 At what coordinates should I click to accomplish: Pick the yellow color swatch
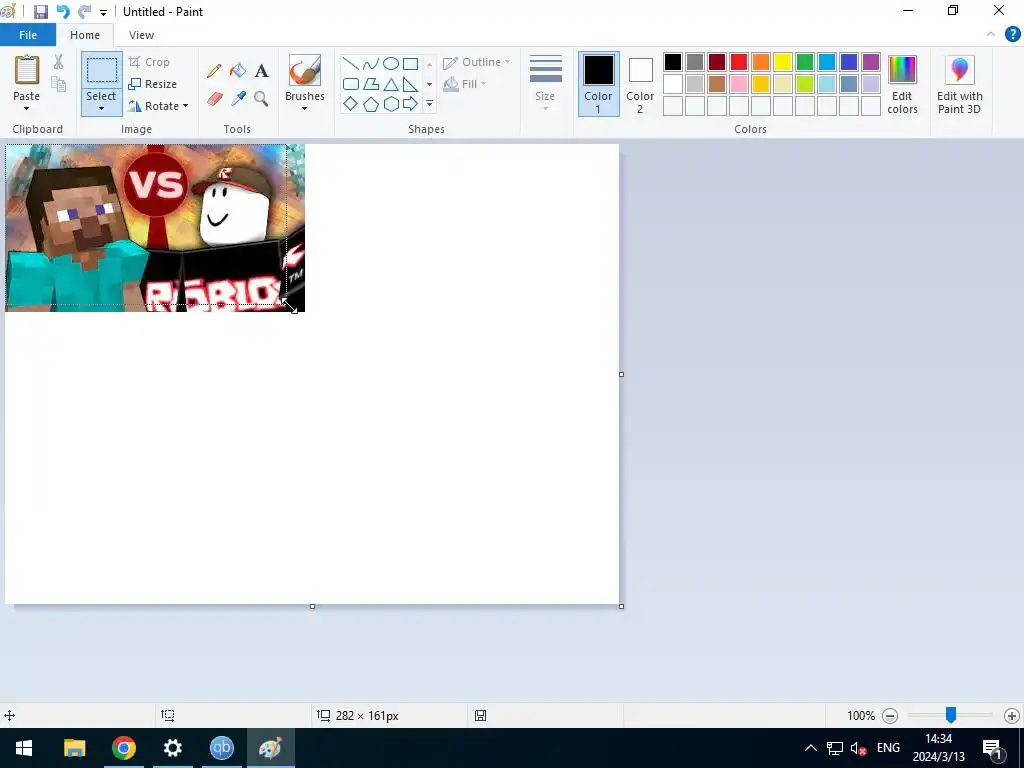[x=782, y=62]
